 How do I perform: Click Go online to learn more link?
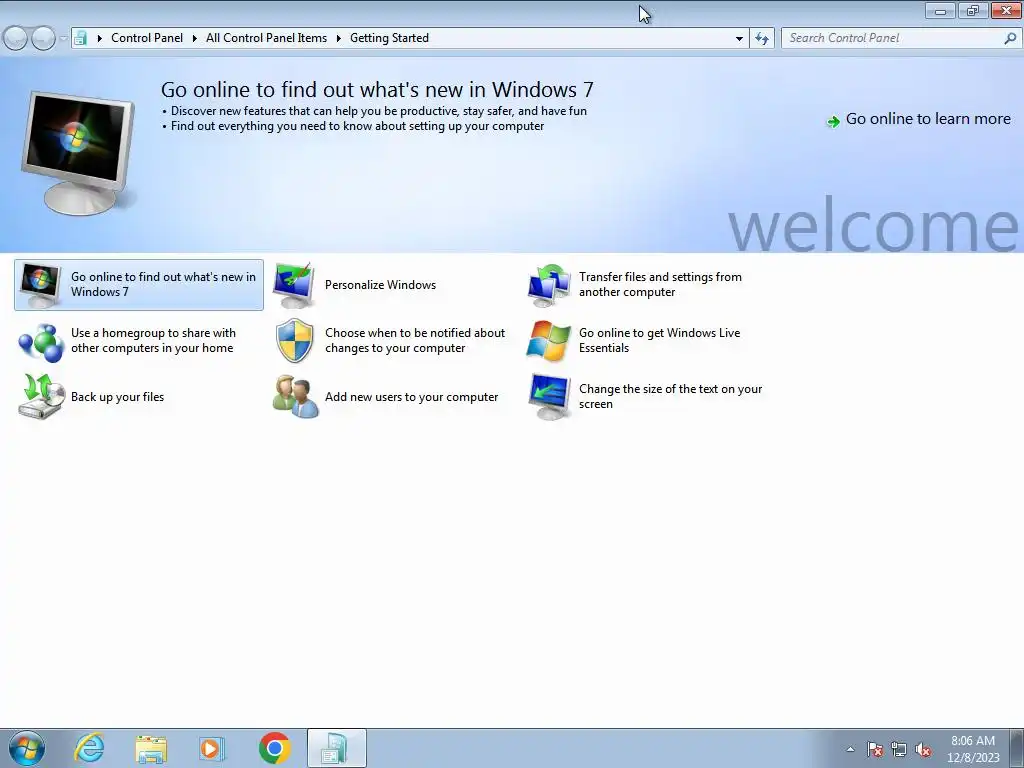click(x=928, y=119)
